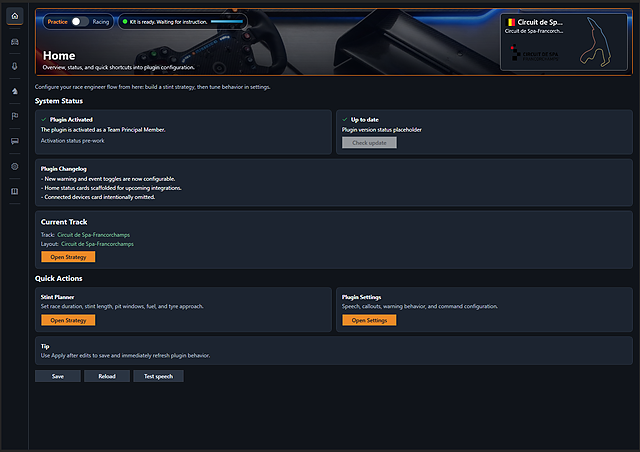
Task: Open the book guide icon in the sidebar
Action: tap(15, 191)
